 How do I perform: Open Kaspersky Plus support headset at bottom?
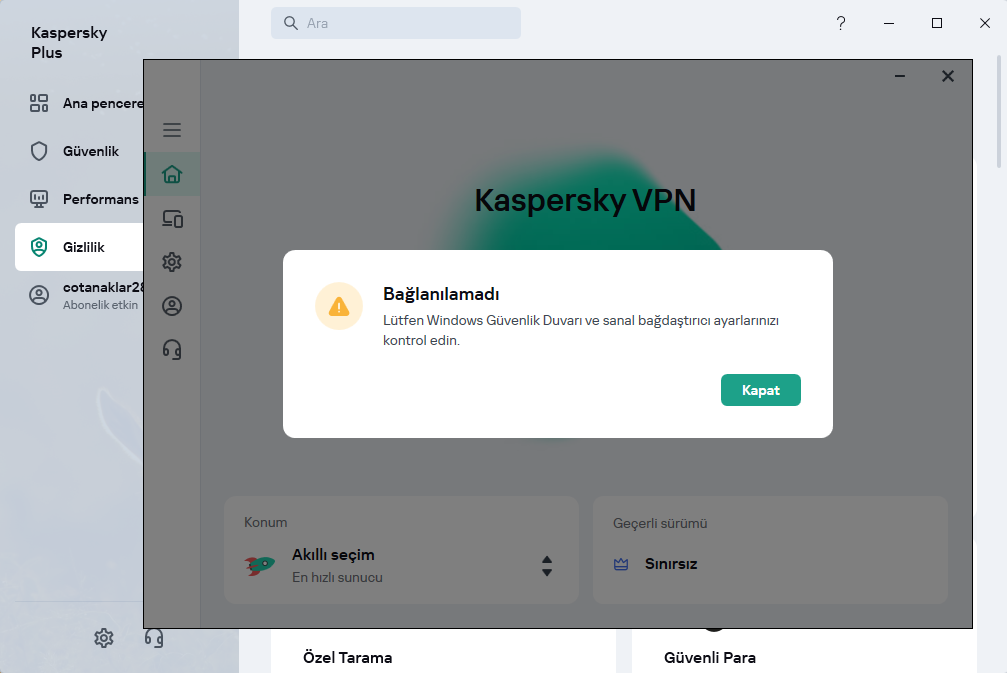coord(153,638)
